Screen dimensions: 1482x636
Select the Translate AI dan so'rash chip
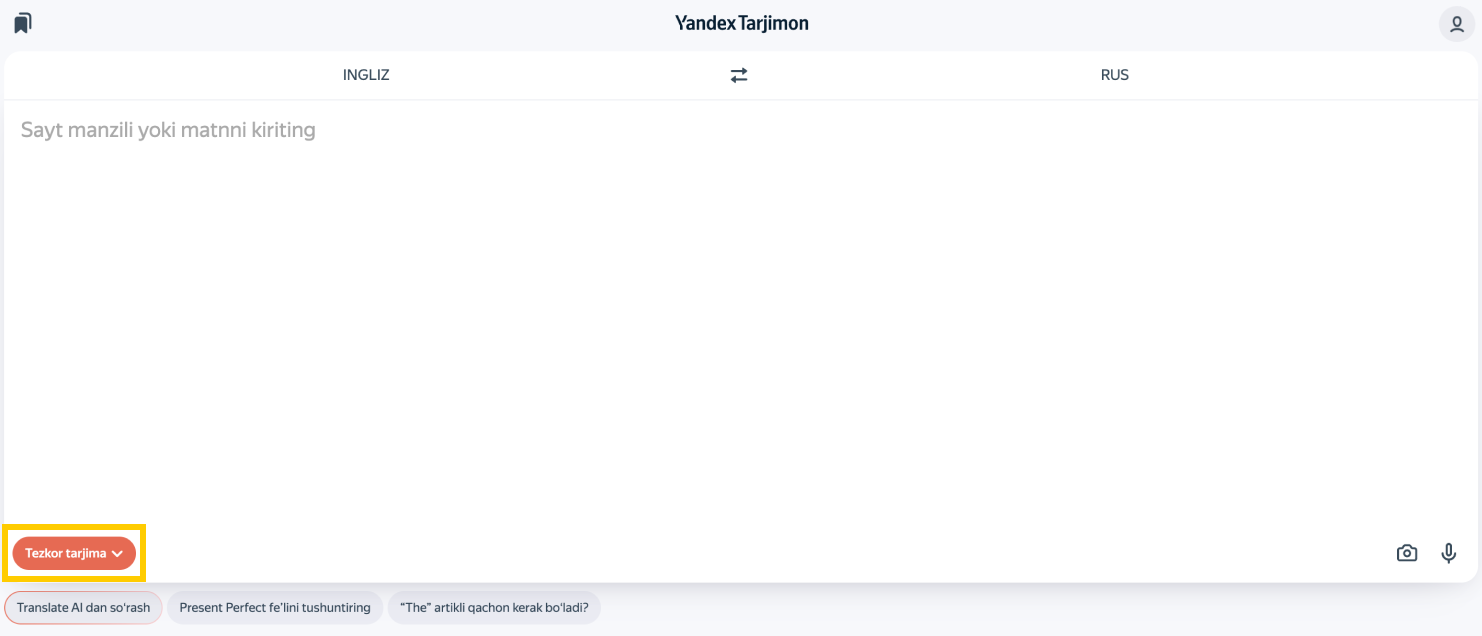coord(83,608)
